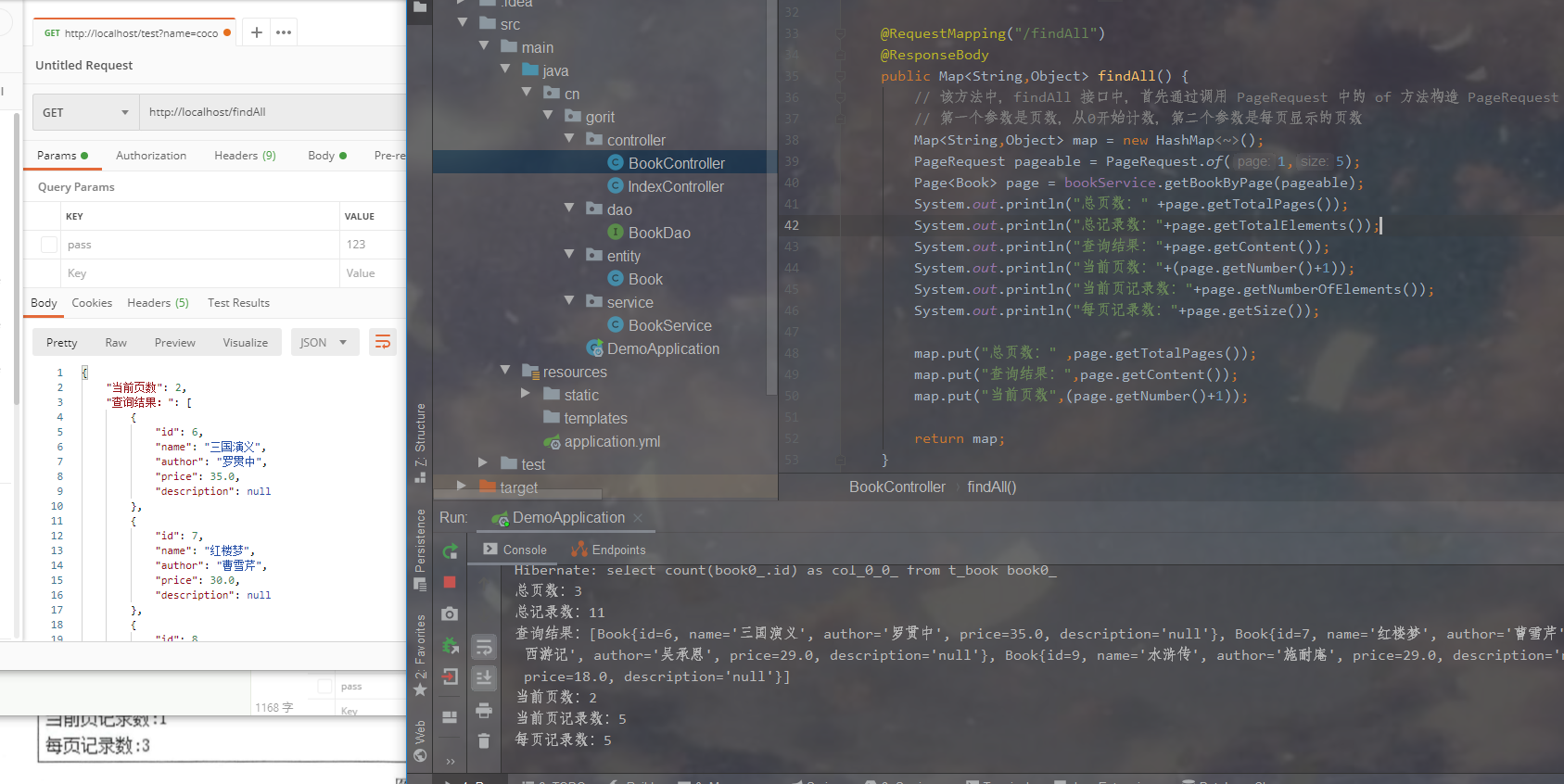The width and height of the screenshot is (1564, 784).
Task: Click the green bug attach debugger icon
Action: tap(450, 645)
